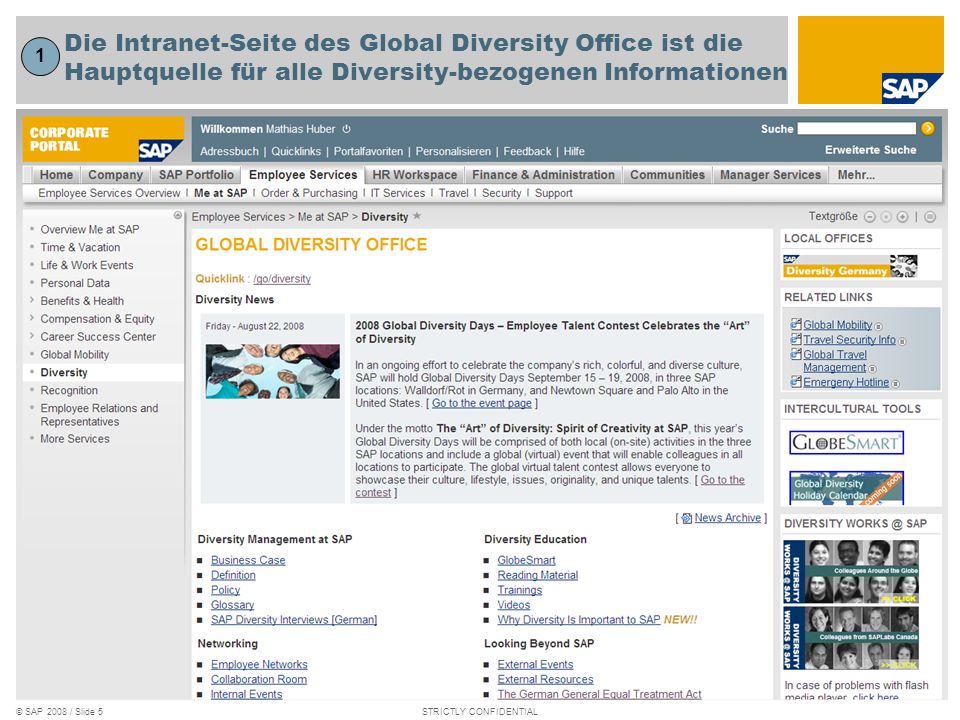This screenshot has height=720, width=960.
Task: Go to Manager Services tab
Action: [770, 175]
